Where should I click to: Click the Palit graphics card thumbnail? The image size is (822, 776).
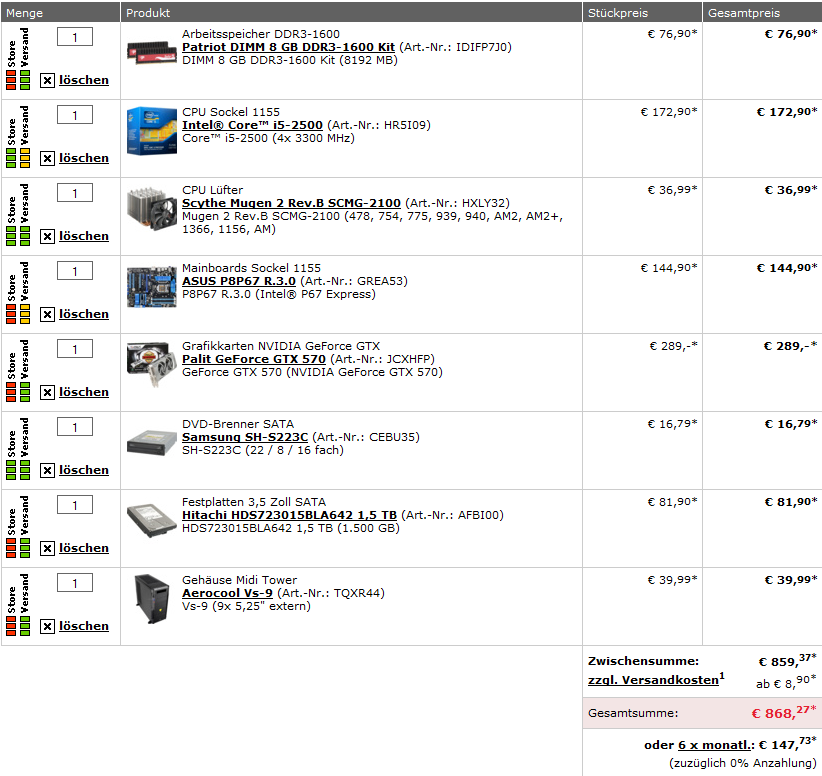click(x=150, y=364)
